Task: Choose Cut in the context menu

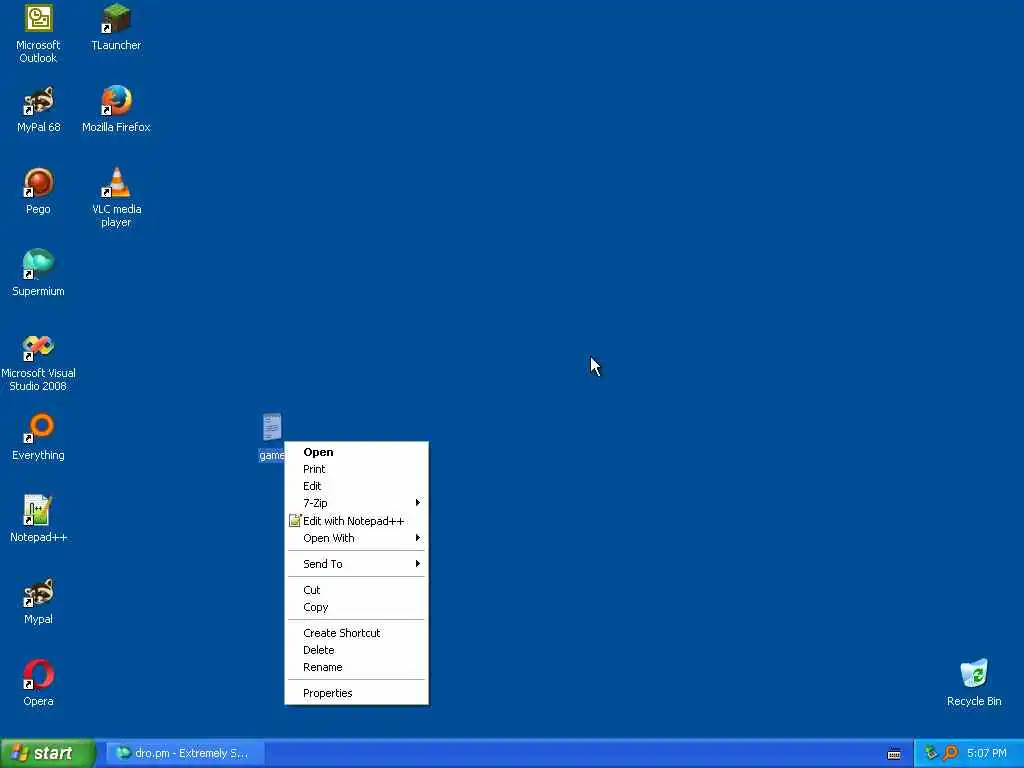Action: pyautogui.click(x=357, y=590)
